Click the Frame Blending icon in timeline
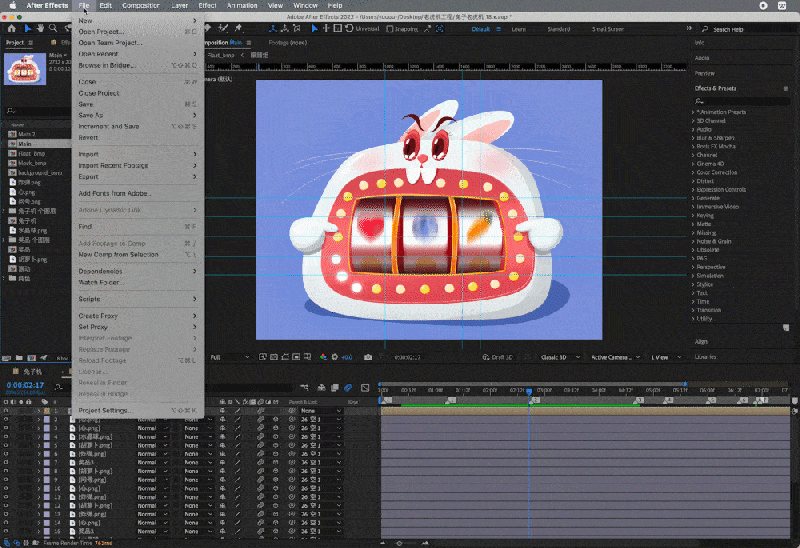Screen dimensions: 800x548 pos(335,388)
